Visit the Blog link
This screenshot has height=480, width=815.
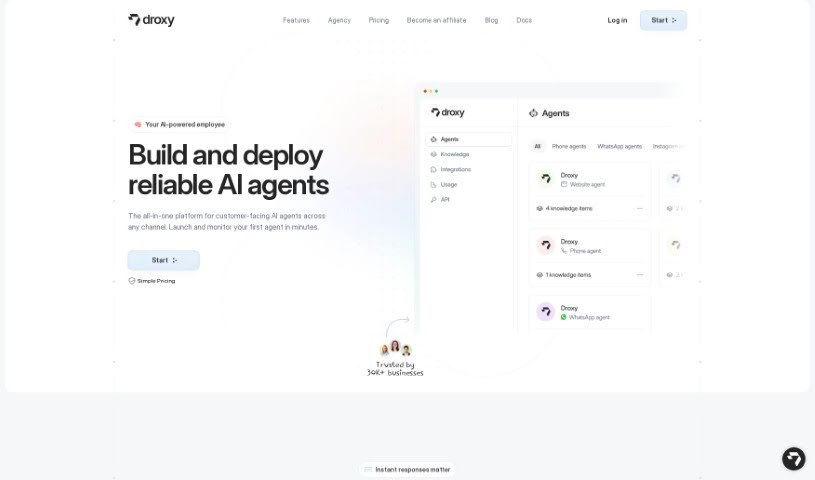(491, 20)
